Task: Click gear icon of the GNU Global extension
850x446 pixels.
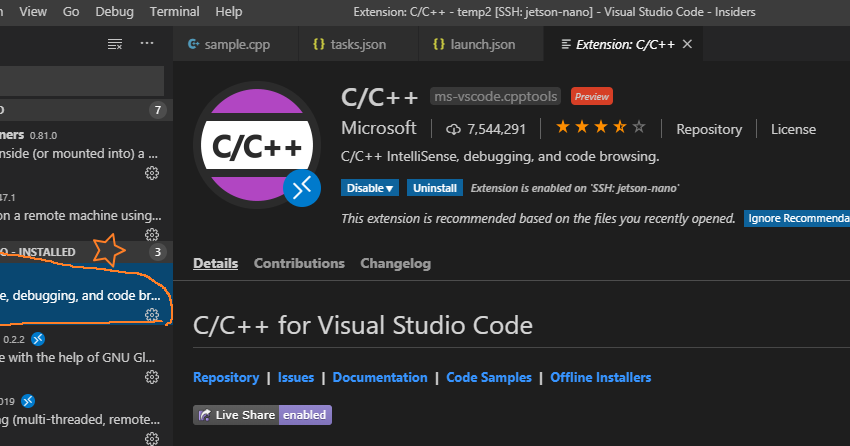Action: 152,377
